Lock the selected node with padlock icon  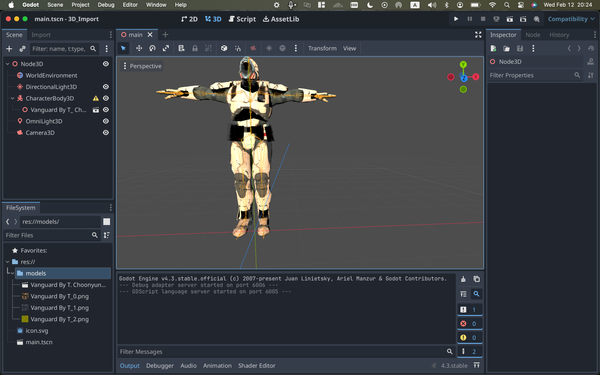tap(195, 48)
